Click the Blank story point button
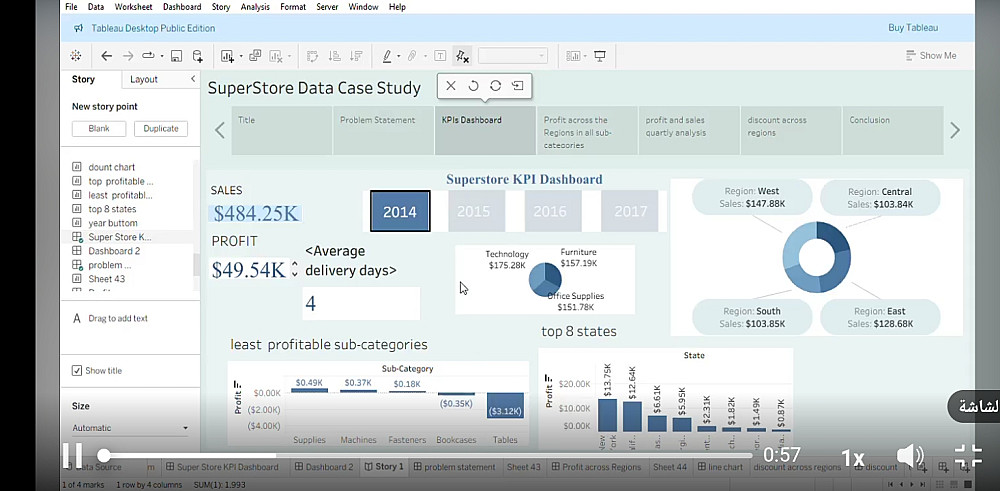This screenshot has width=1000, height=491. coord(99,128)
